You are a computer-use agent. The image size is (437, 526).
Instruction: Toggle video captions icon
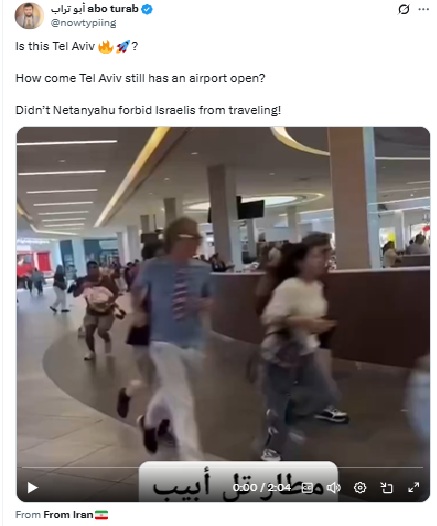(x=307, y=487)
